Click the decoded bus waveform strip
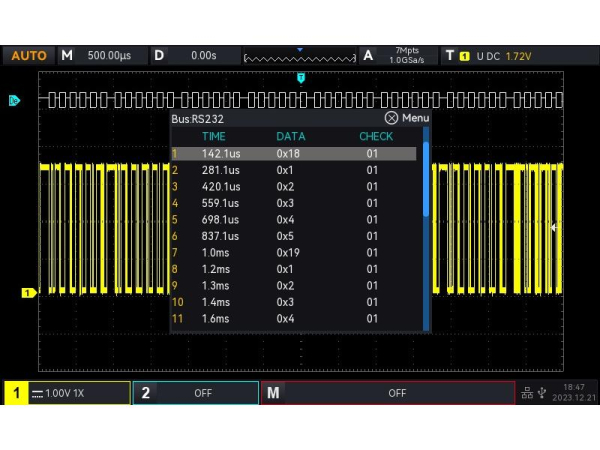600x450 pixels. click(x=301, y=100)
